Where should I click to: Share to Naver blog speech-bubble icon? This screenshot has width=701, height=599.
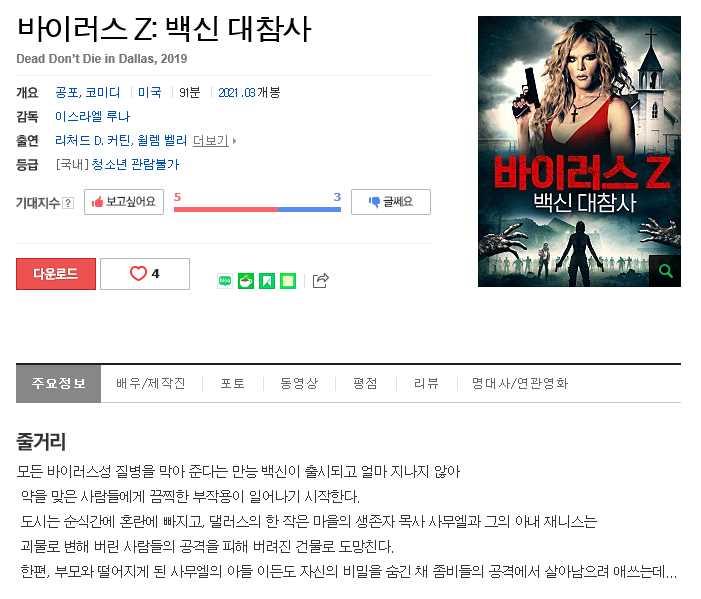click(x=225, y=281)
